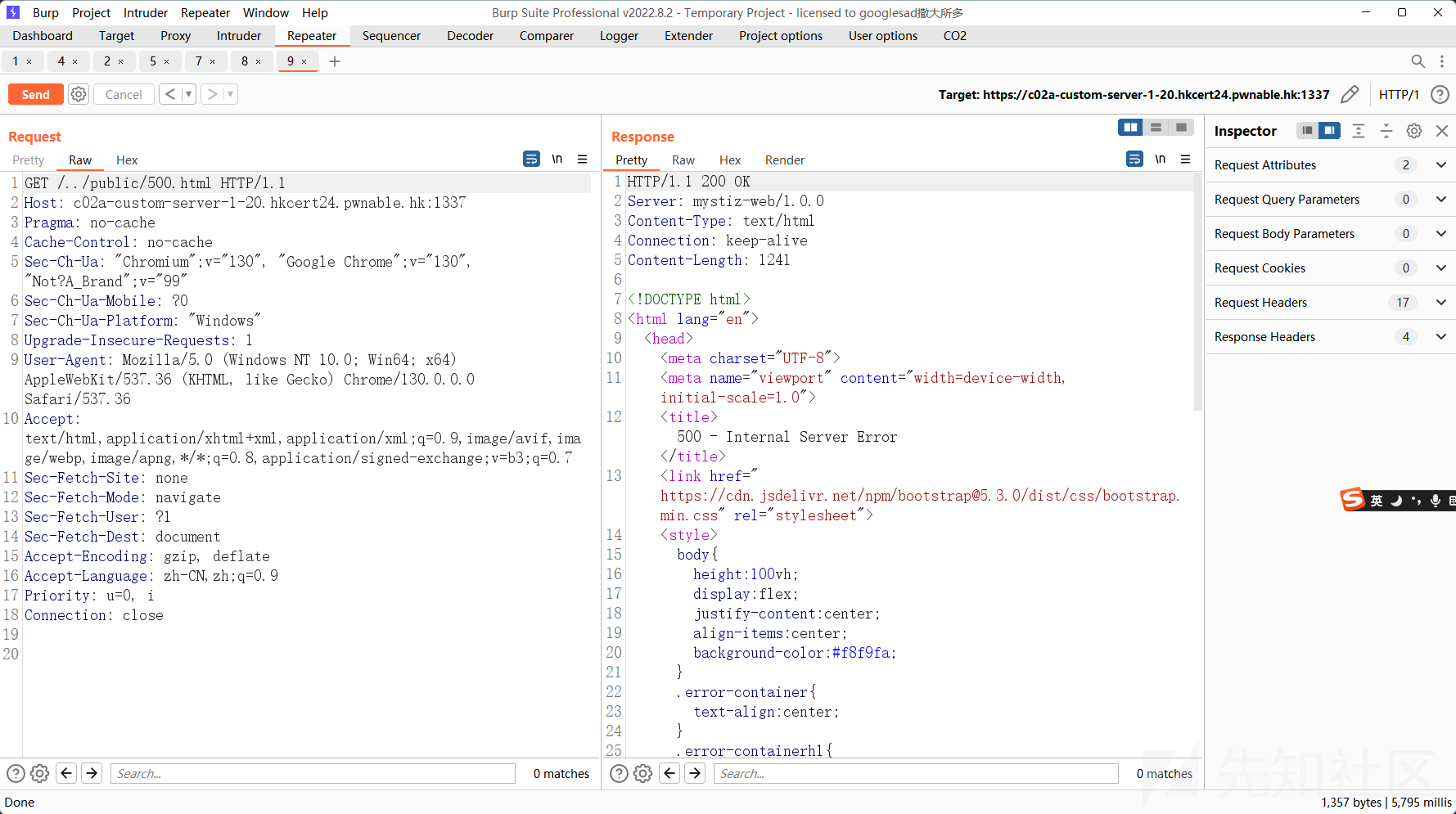Focus the Request search field
The width and height of the screenshot is (1456, 814).
point(313,773)
